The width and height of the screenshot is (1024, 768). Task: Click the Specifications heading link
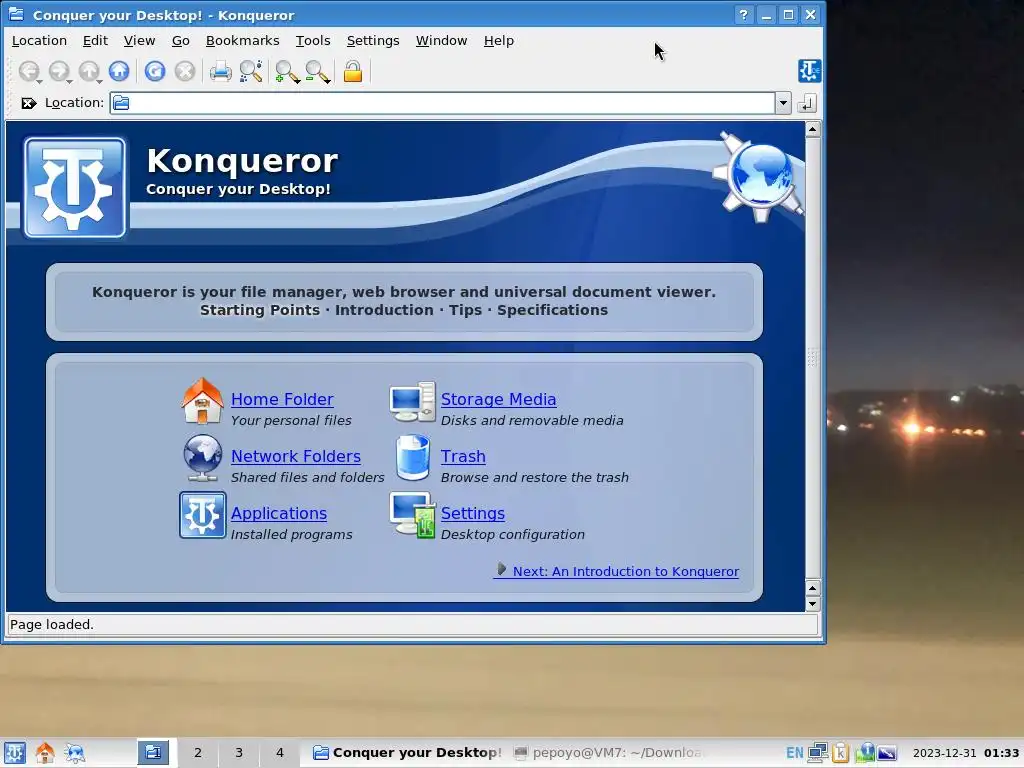[x=552, y=310]
